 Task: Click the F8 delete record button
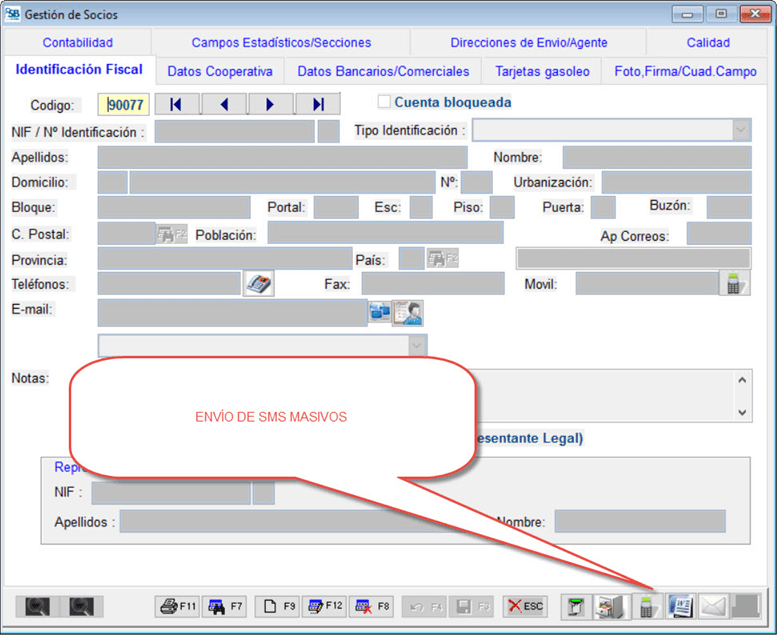[x=372, y=606]
